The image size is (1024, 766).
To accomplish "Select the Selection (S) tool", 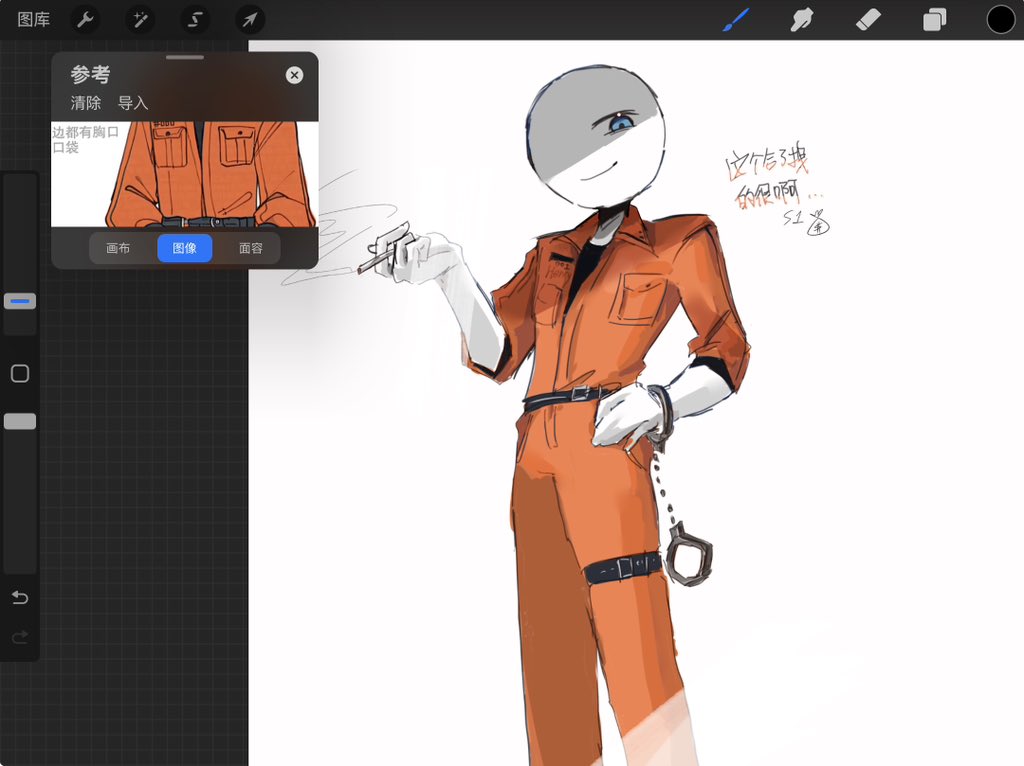I will pyautogui.click(x=194, y=19).
